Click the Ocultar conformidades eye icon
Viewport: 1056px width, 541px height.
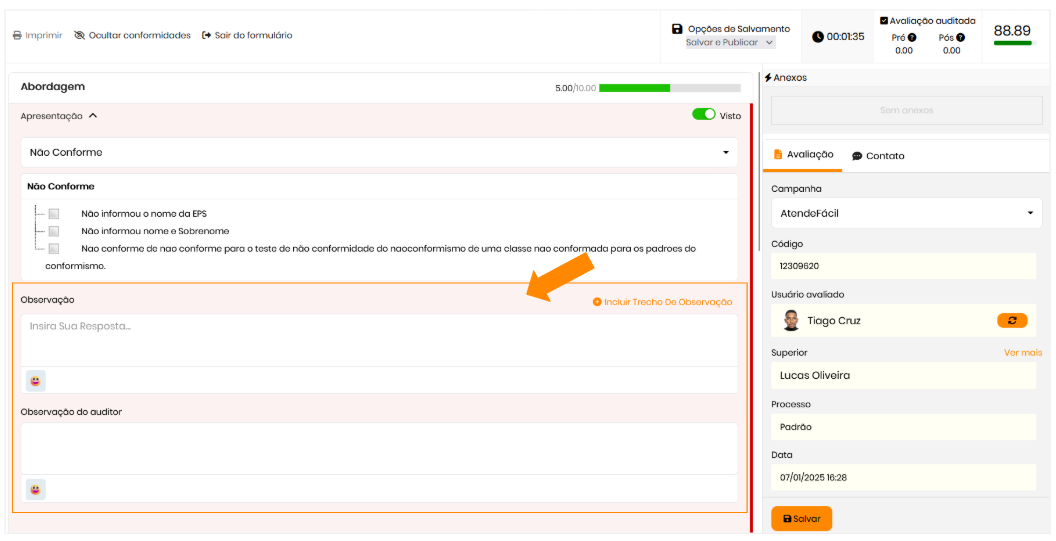click(80, 36)
